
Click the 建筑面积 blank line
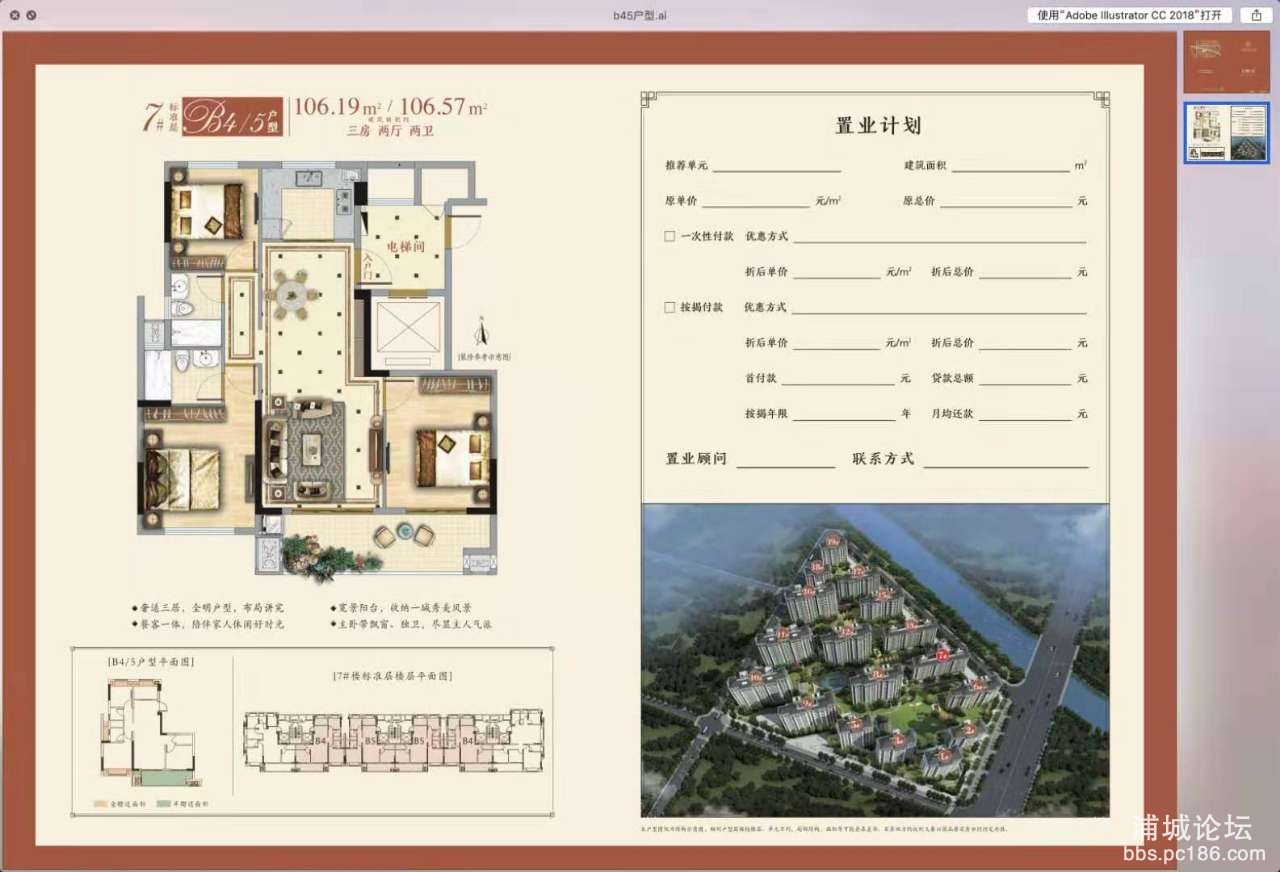(x=1011, y=169)
